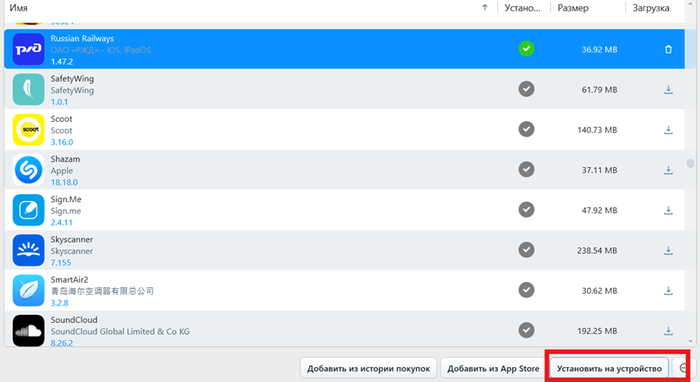Image resolution: width=700 pixels, height=382 pixels.
Task: Select the Scoot app name text
Action: (61, 119)
